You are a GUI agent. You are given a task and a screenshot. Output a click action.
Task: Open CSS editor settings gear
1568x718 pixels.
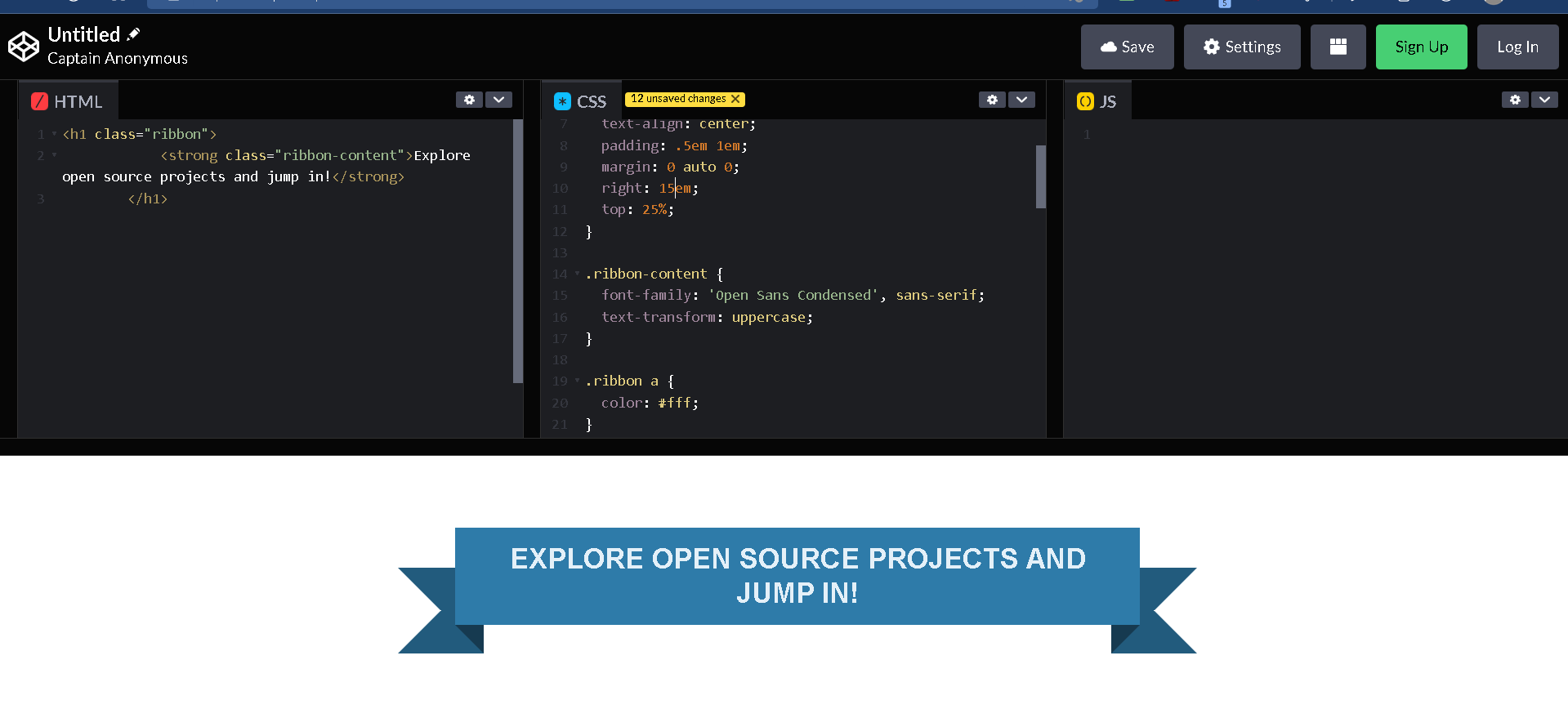[x=992, y=100]
